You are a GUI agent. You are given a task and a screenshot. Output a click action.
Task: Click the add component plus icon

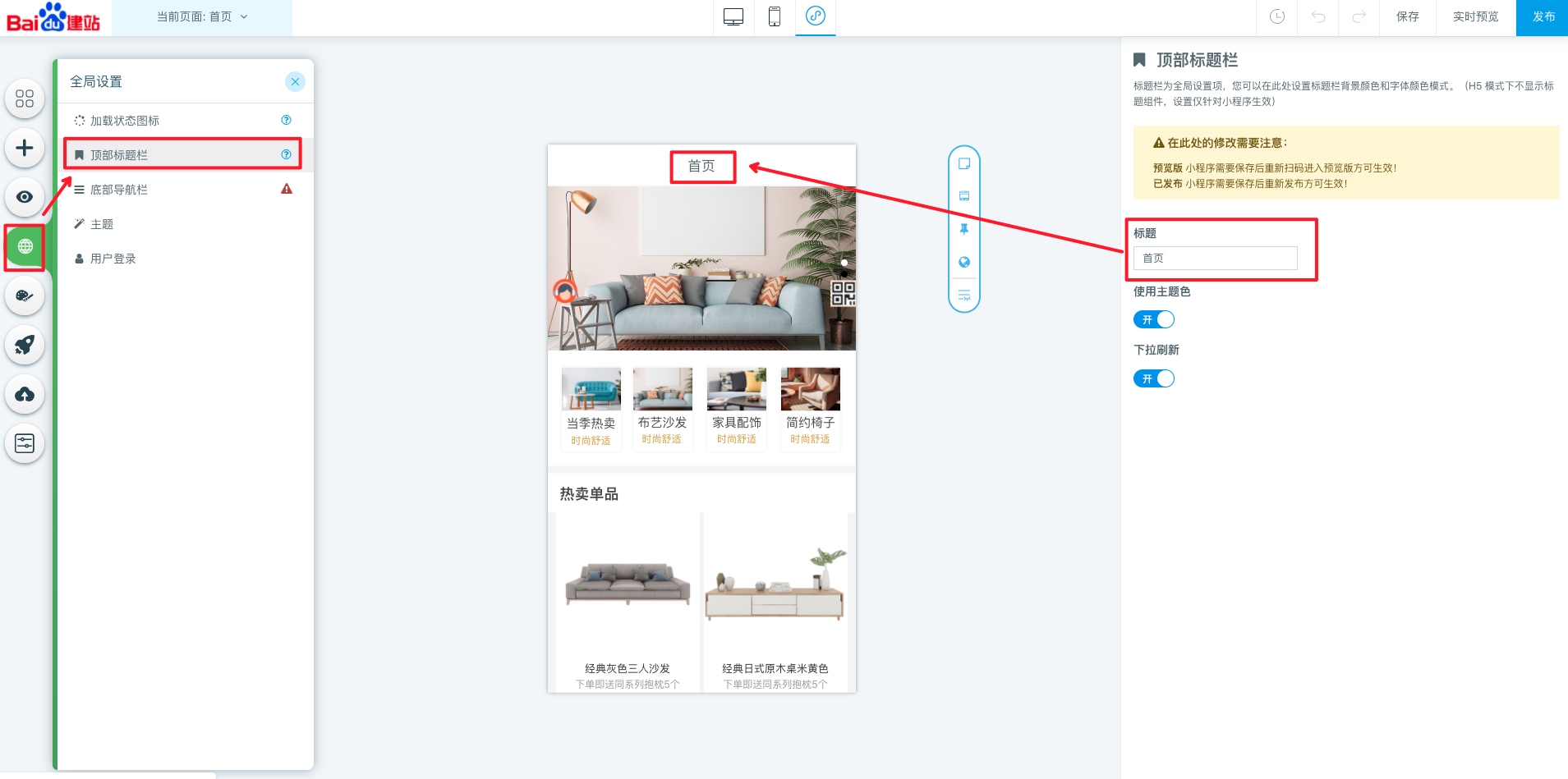25,148
